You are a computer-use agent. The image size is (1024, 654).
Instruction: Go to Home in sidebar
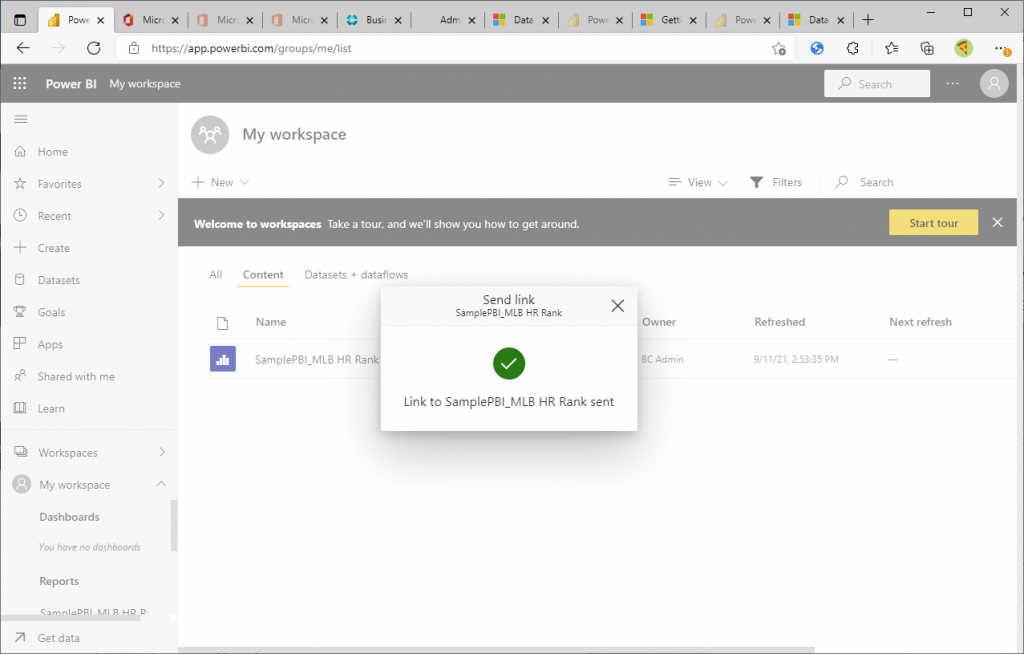[52, 152]
